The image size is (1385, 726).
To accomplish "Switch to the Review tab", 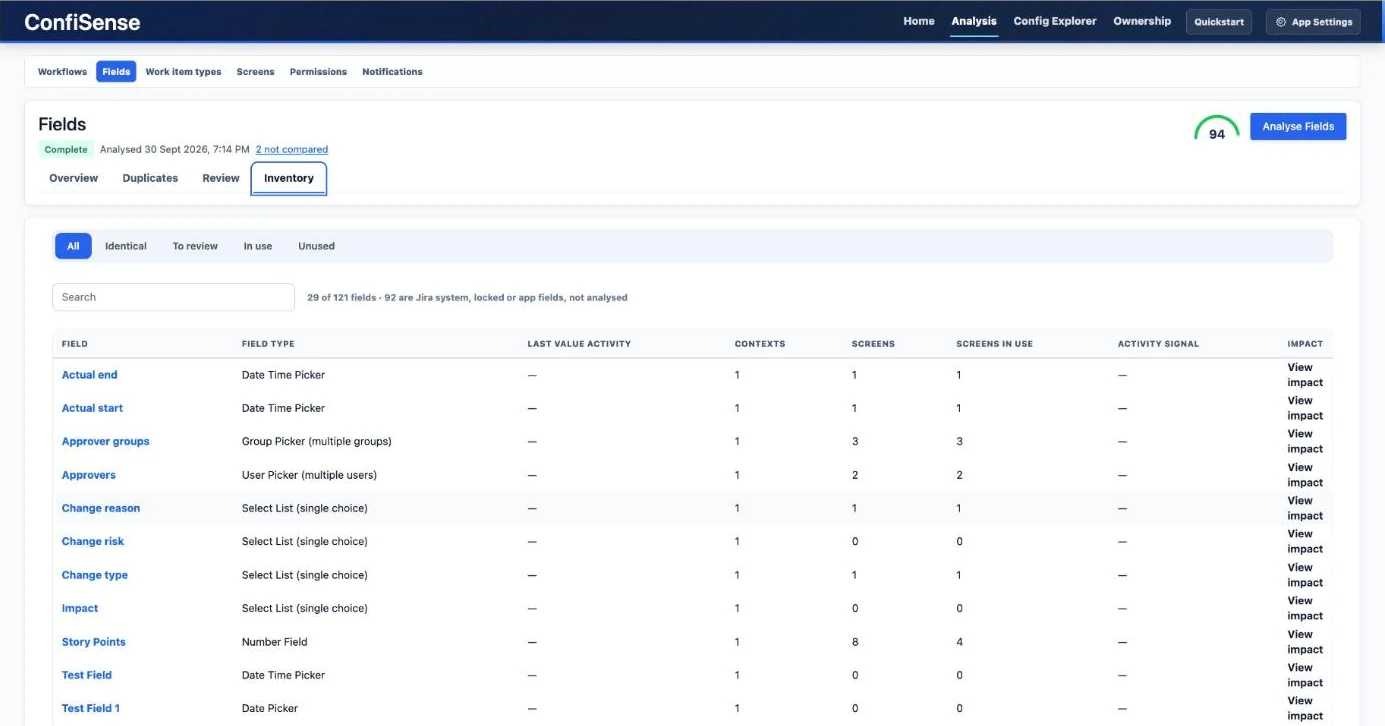I will click(x=221, y=178).
